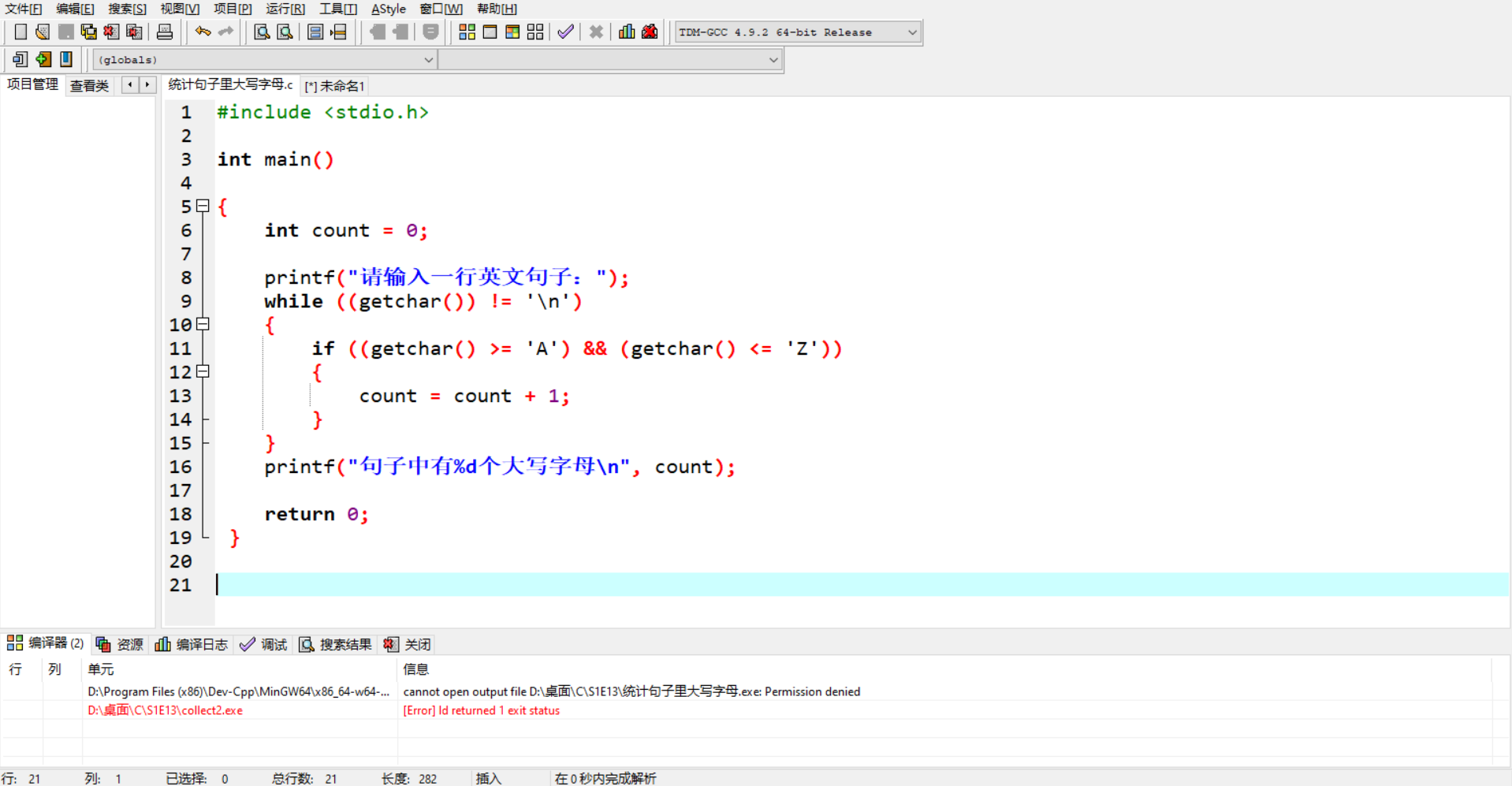Collapse the if block fold at line 12
Screen dimensions: 1512x786
(203, 371)
